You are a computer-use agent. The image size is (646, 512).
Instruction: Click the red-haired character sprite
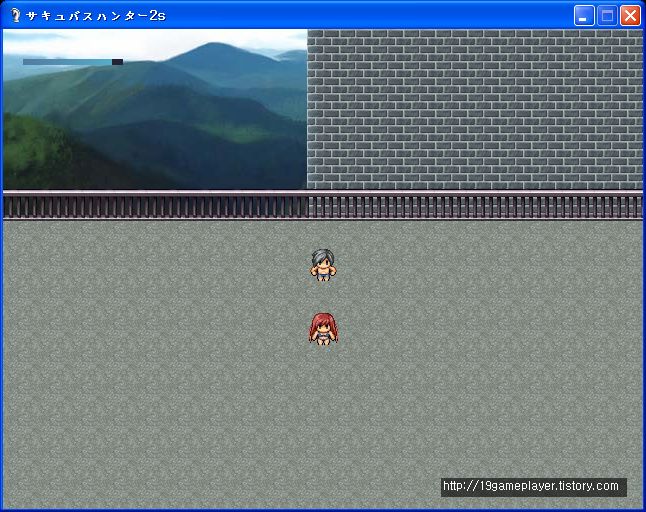(323, 329)
